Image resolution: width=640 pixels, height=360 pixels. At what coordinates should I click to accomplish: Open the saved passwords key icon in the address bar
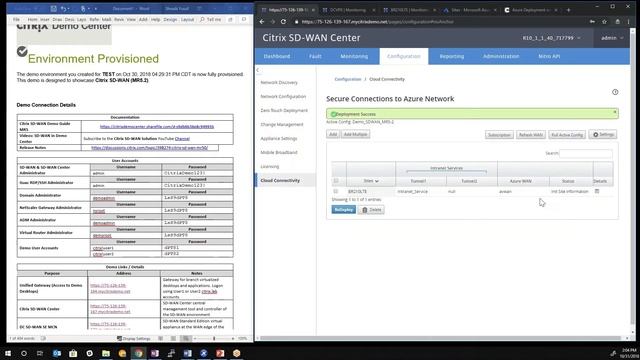592,22
